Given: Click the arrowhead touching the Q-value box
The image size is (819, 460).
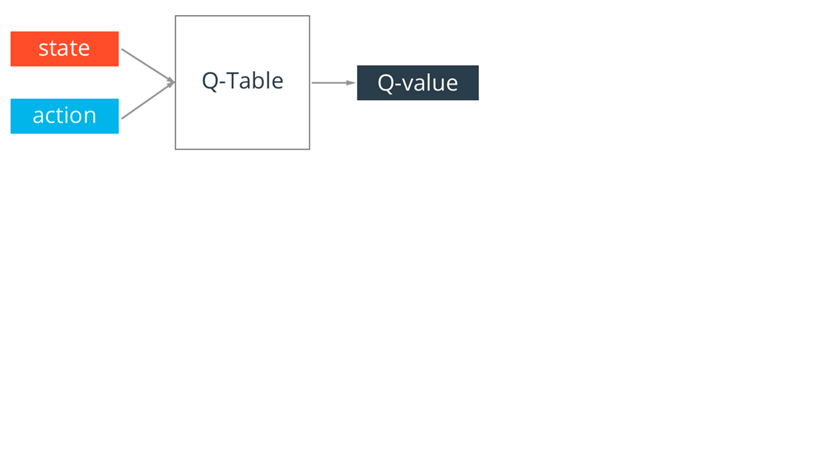Looking at the screenshot, I should tap(351, 83).
